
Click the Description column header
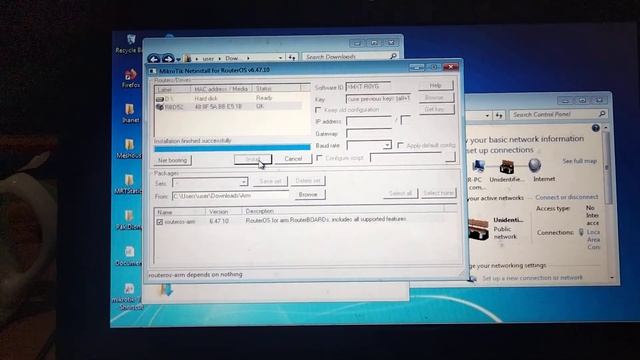(x=343, y=211)
